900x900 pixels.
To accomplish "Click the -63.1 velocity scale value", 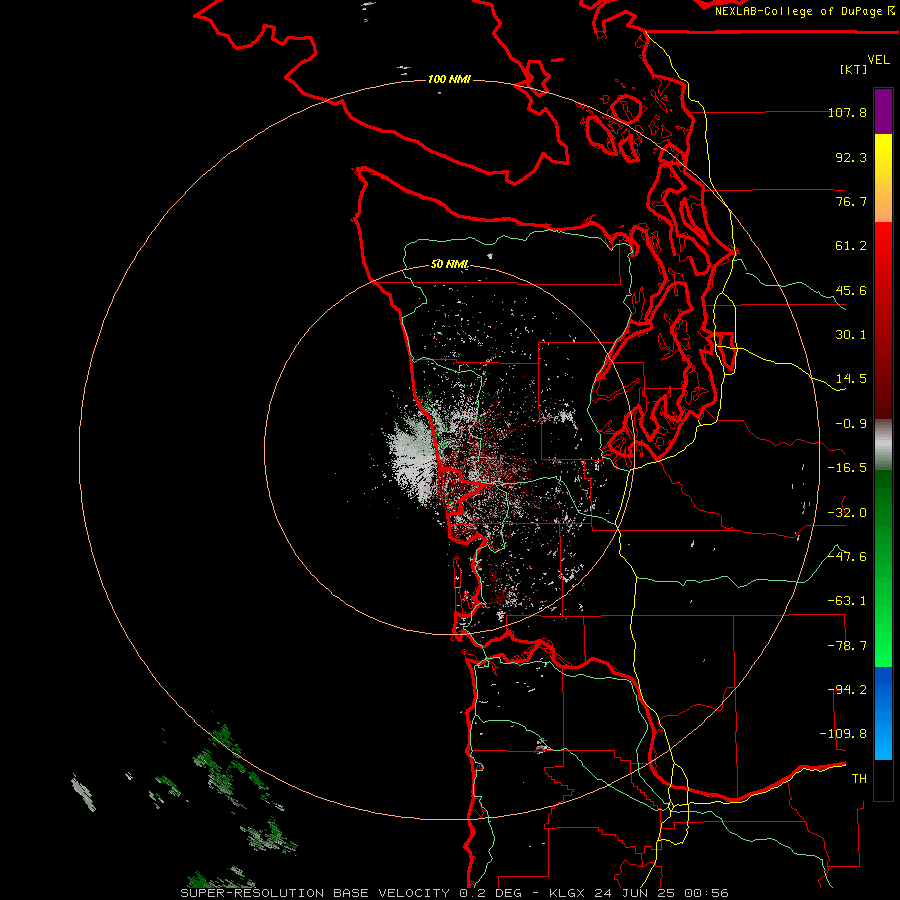I will click(847, 601).
